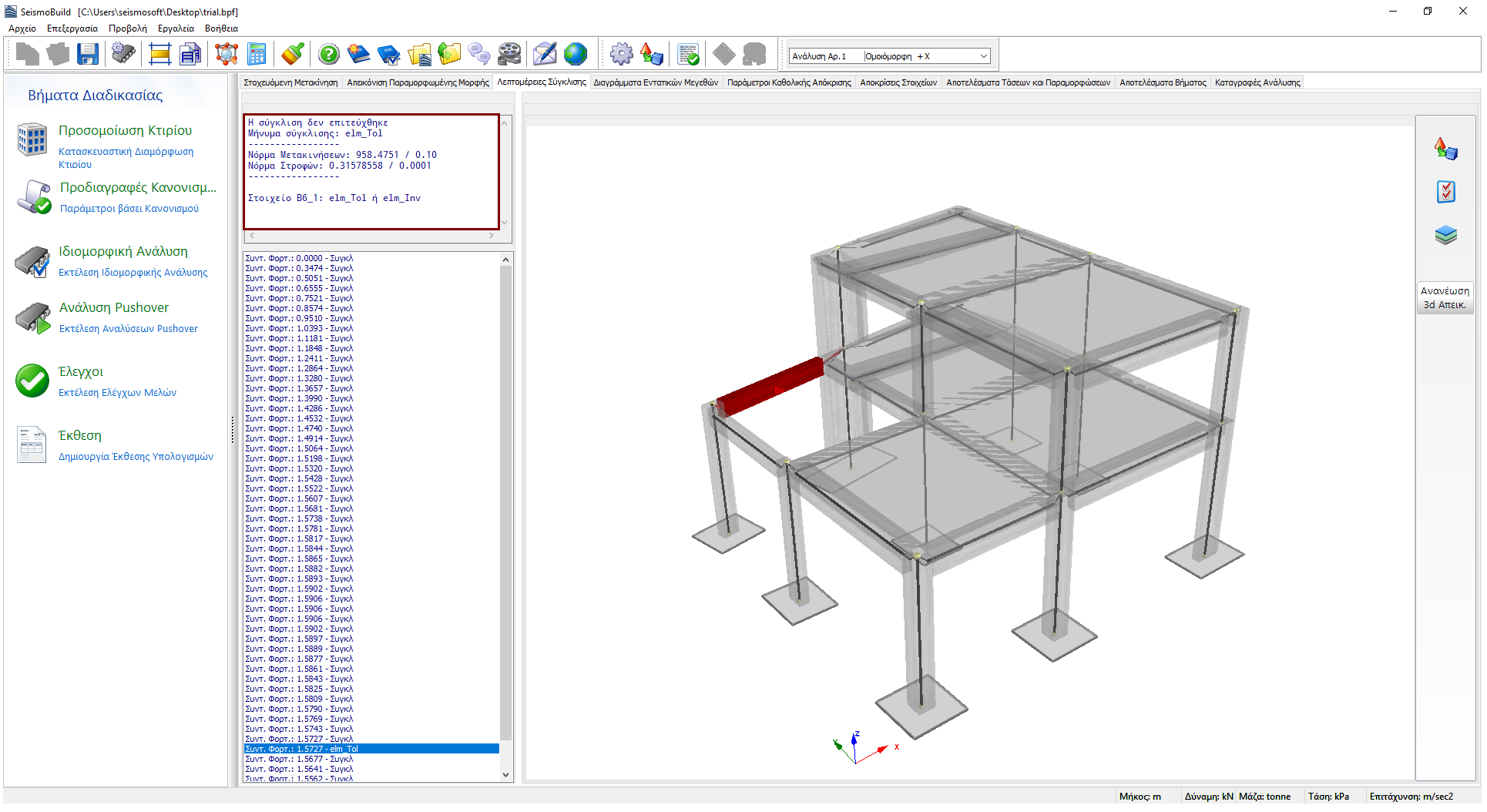
Task: Click the globe icon in the toolbar
Action: click(576, 54)
